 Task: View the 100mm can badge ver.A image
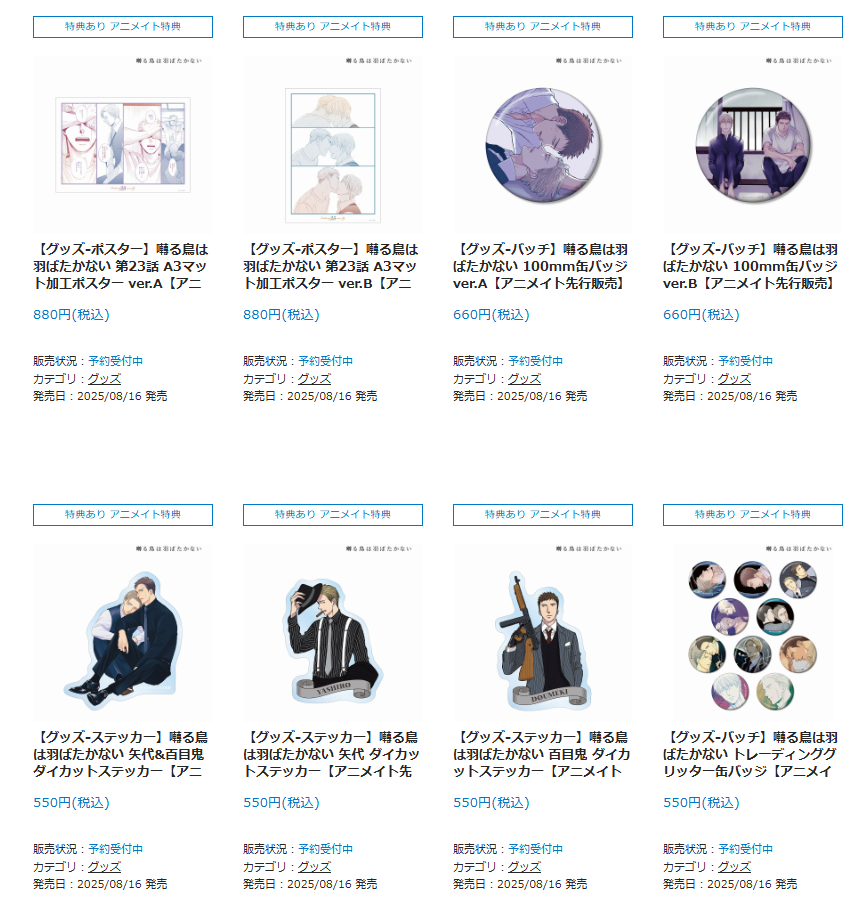[x=543, y=144]
